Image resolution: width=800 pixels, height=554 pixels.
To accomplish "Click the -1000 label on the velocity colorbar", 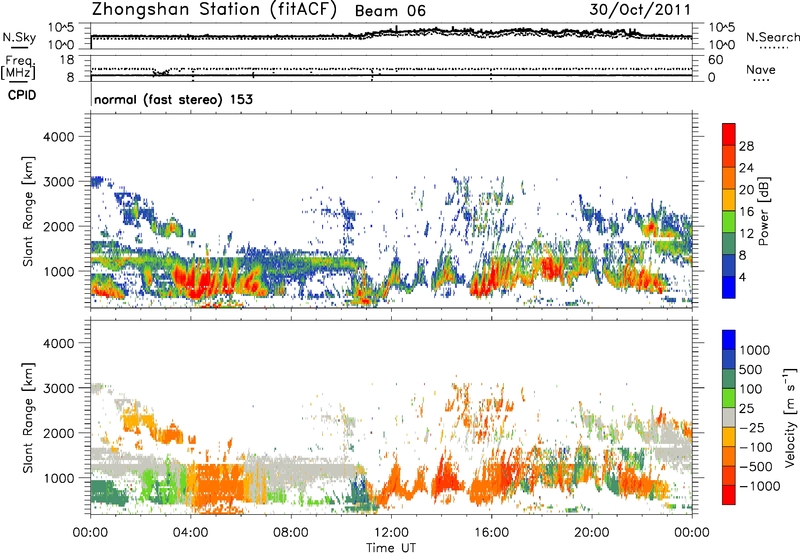I will click(760, 486).
